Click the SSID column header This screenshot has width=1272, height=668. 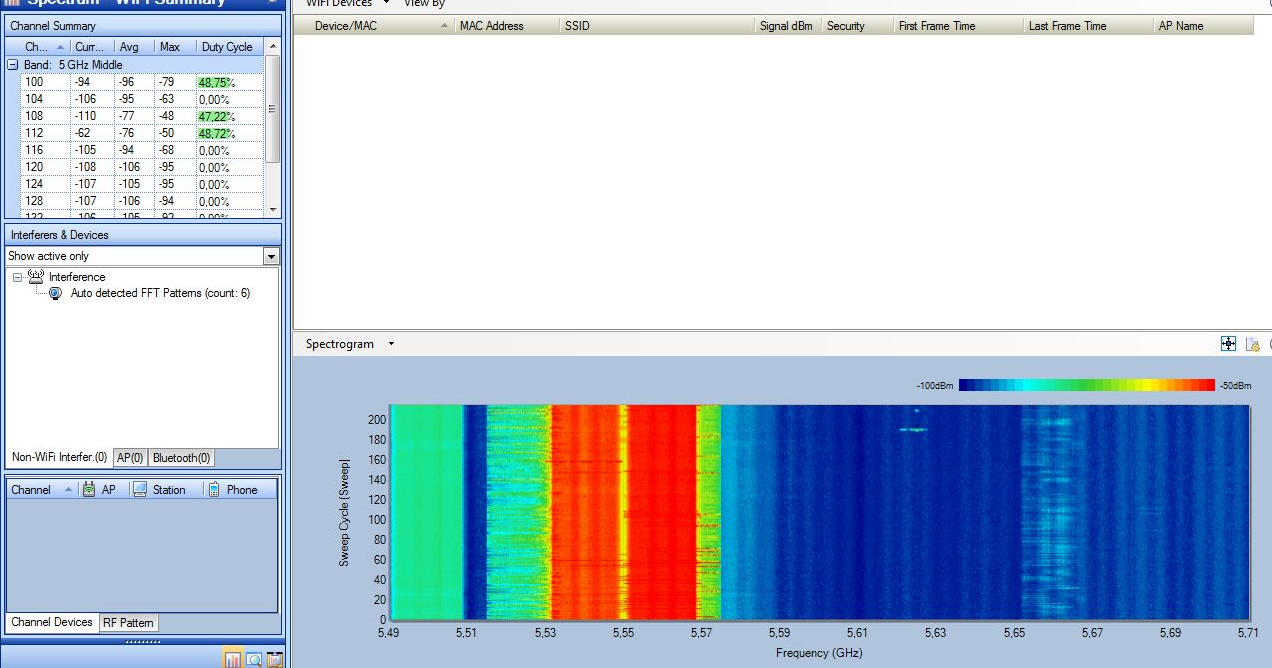pos(657,26)
